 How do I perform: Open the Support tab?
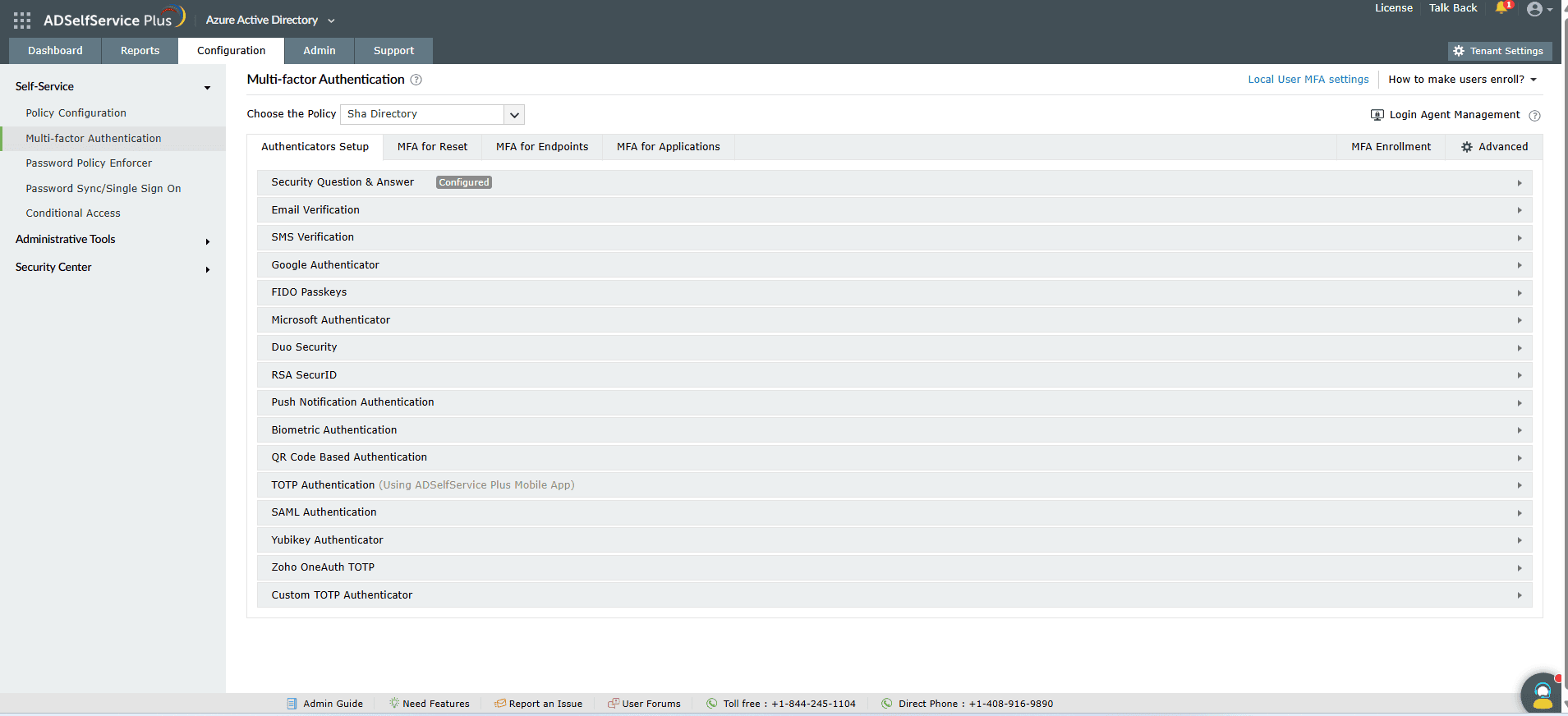click(x=393, y=51)
